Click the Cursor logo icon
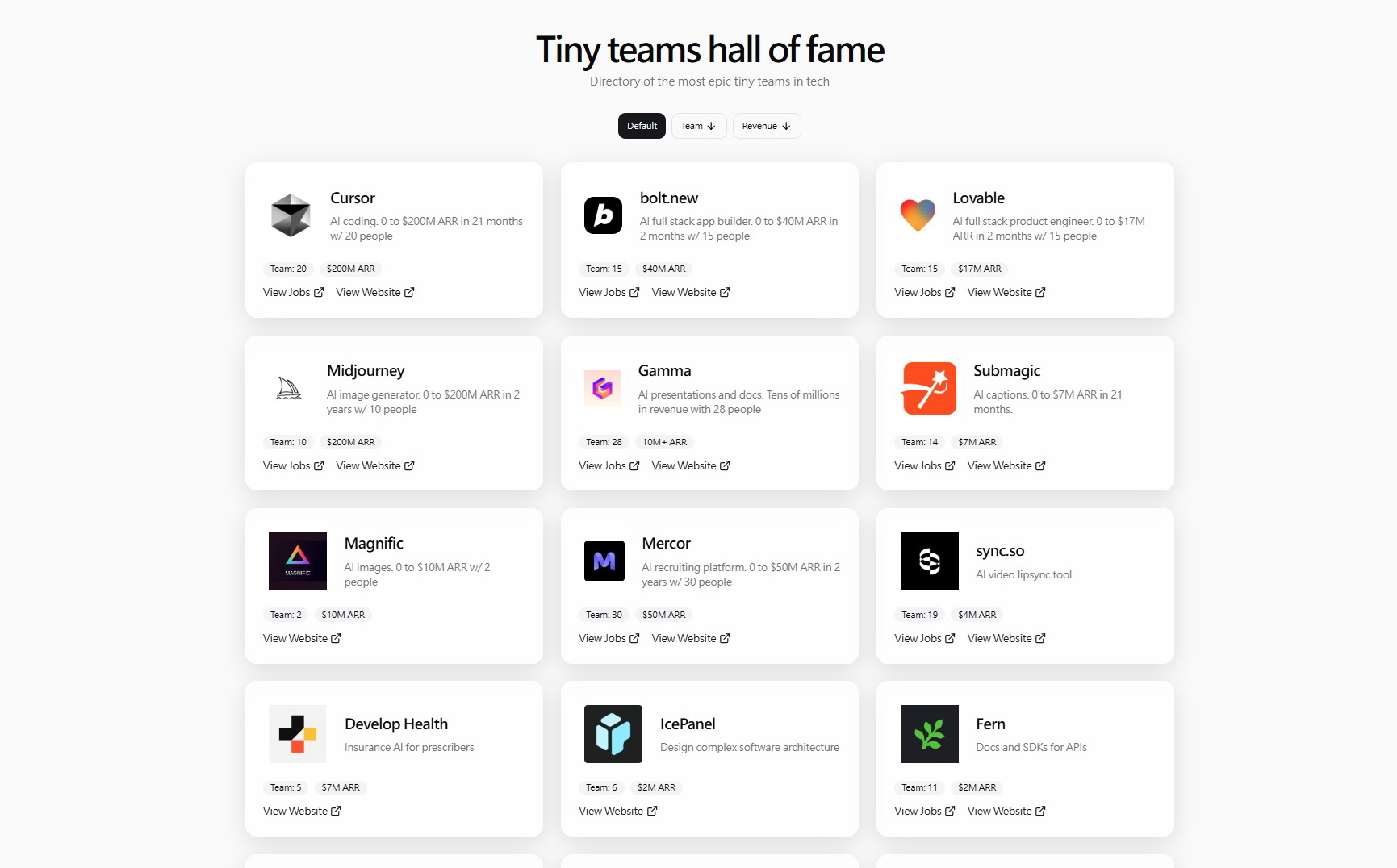The height and width of the screenshot is (868, 1397). tap(291, 215)
